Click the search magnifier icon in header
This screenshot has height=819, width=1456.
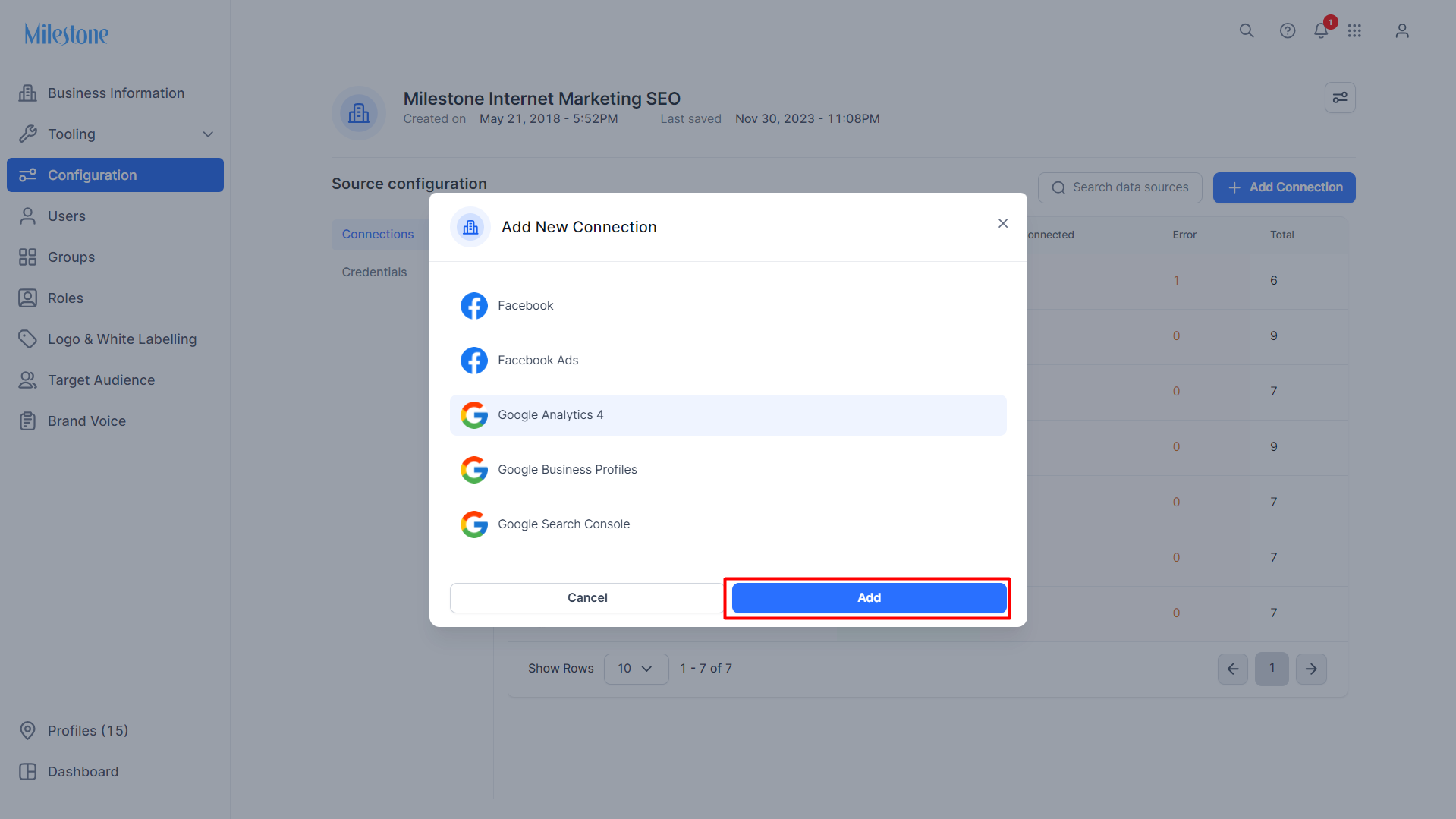(x=1247, y=31)
